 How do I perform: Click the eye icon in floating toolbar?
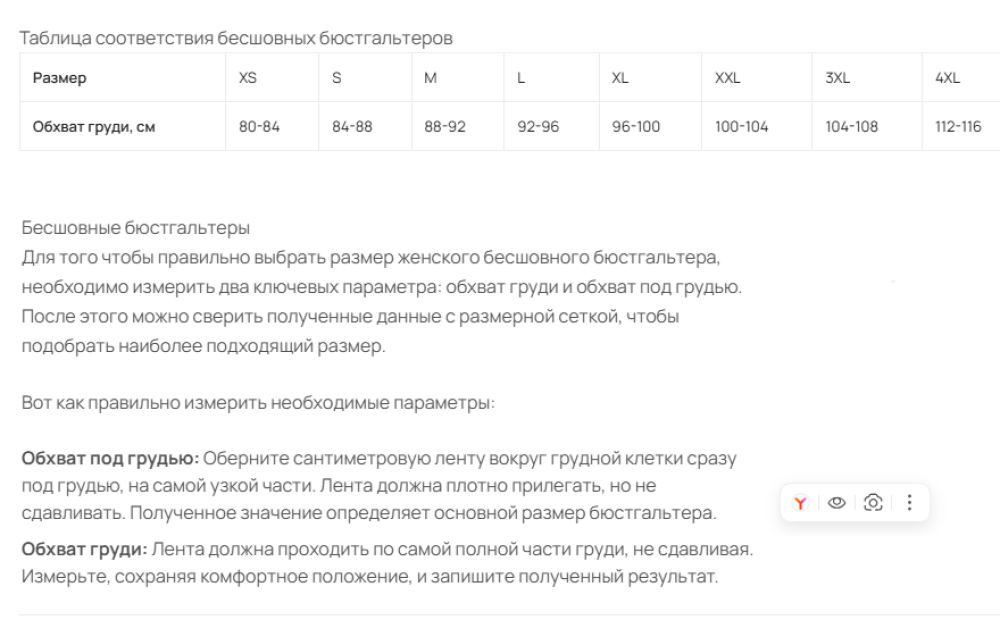(x=836, y=503)
